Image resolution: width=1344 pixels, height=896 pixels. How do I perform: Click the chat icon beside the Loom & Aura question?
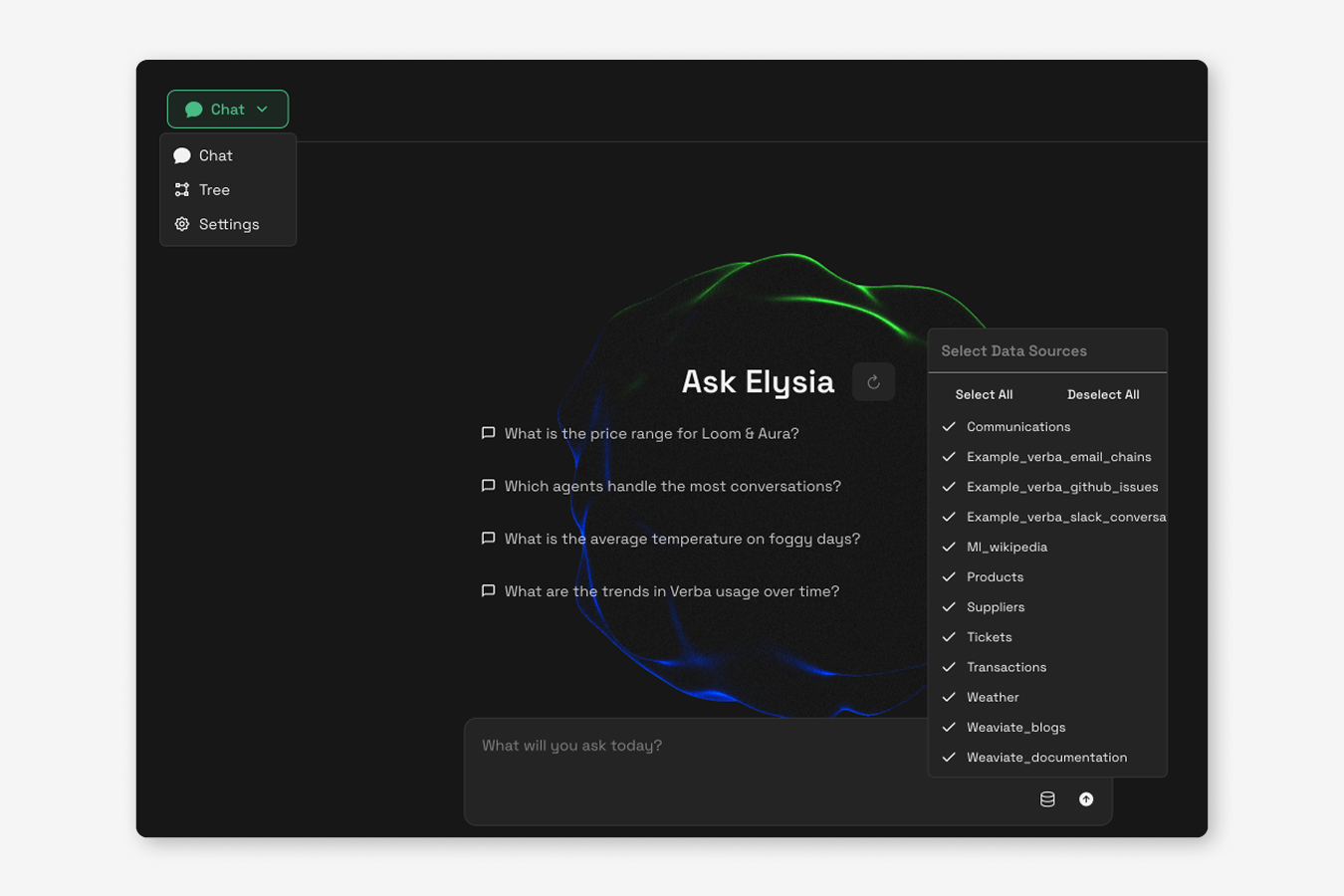click(x=488, y=433)
